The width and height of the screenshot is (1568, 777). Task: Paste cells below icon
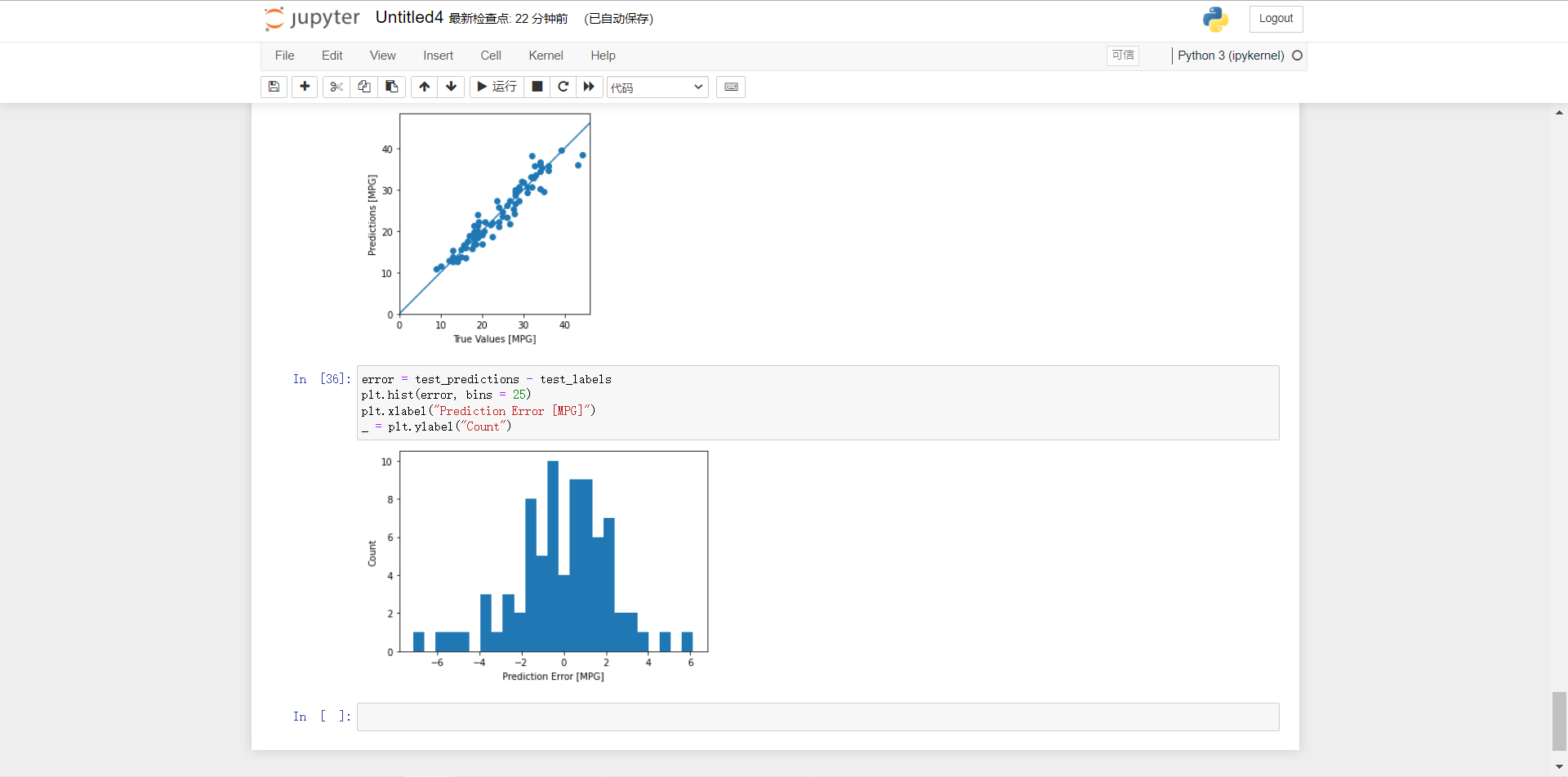point(391,87)
